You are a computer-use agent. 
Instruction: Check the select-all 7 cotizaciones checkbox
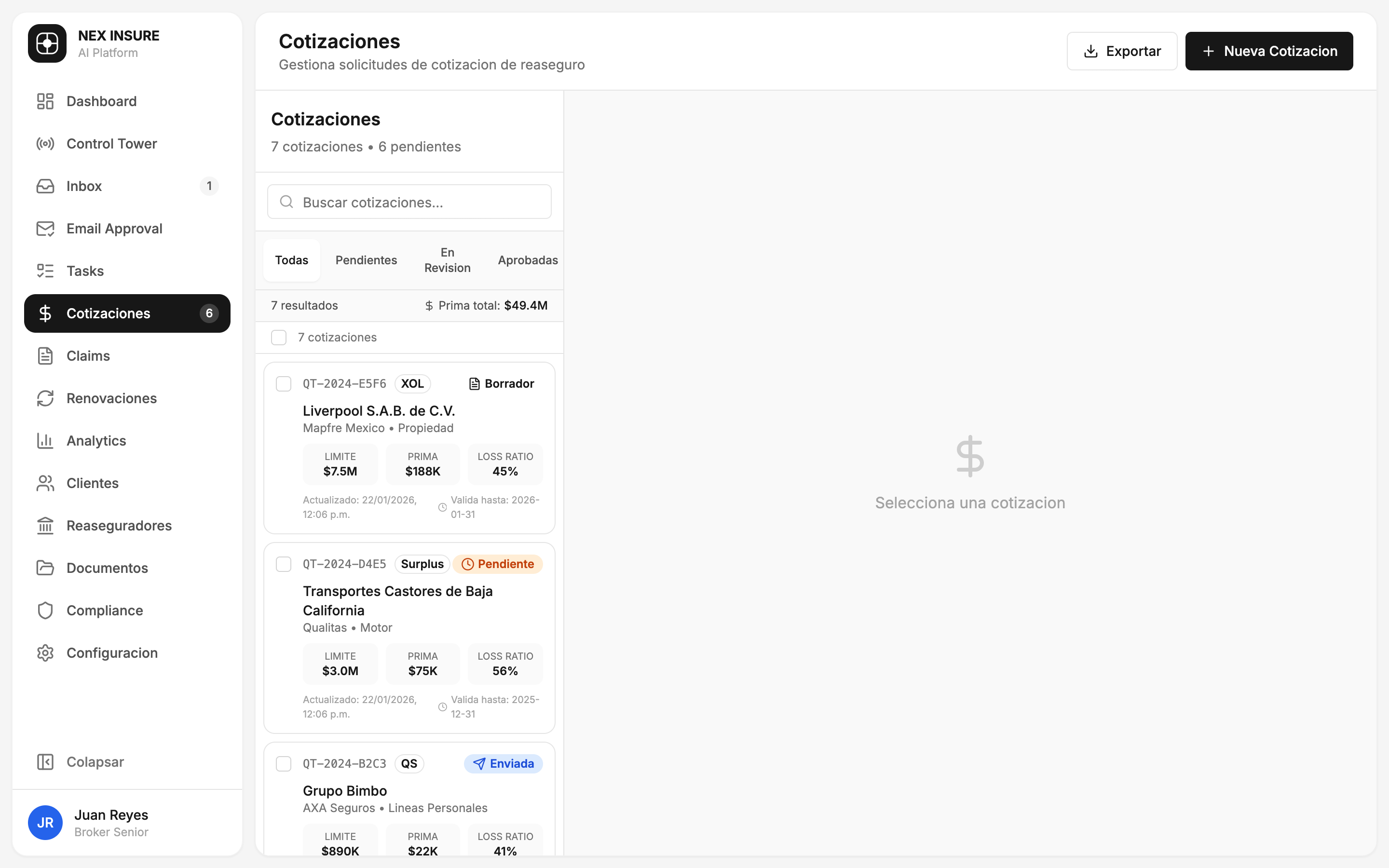point(279,338)
